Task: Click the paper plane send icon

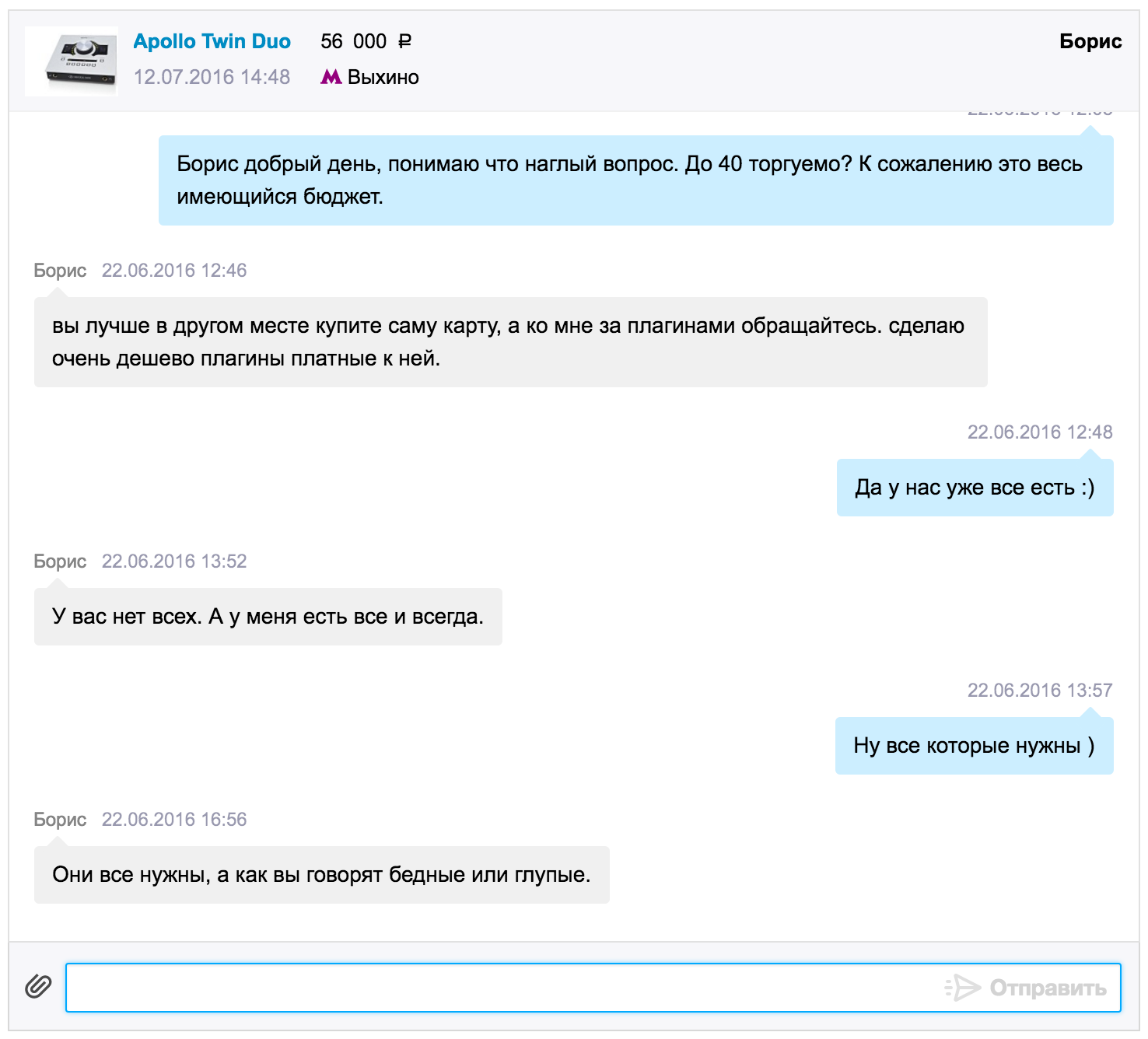Action: [963, 988]
